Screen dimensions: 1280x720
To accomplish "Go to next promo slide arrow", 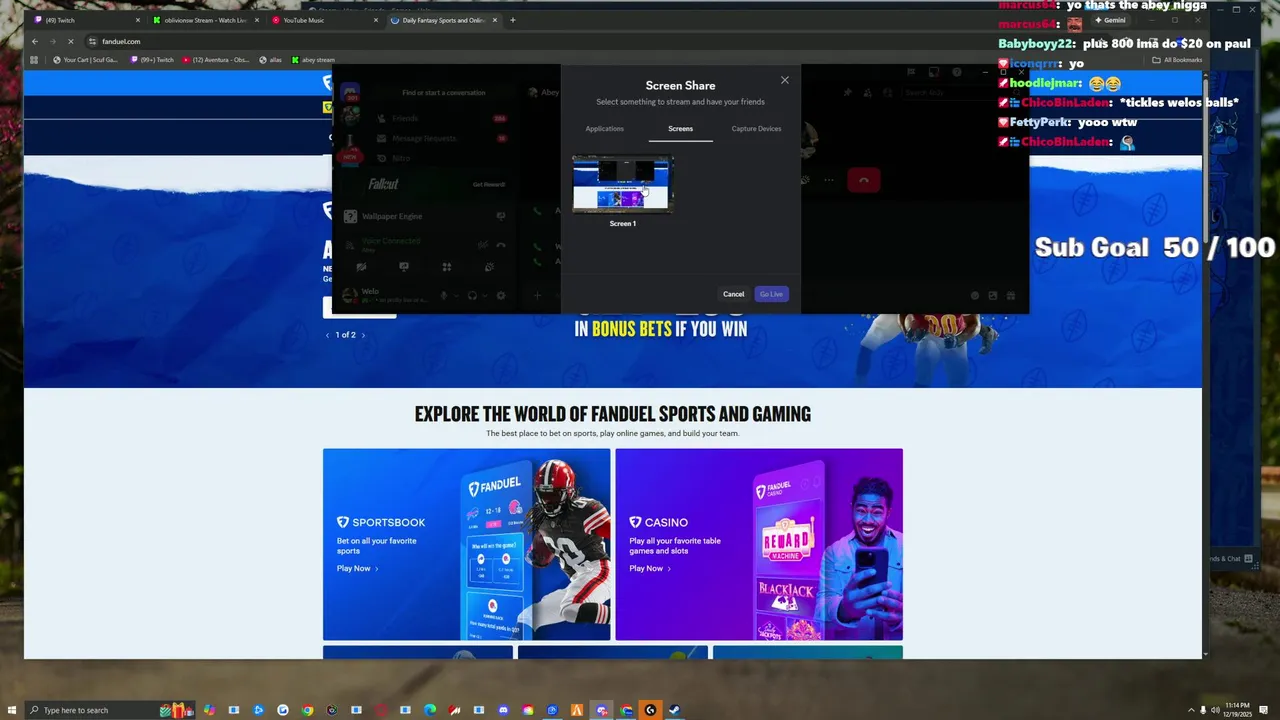I will pos(363,335).
